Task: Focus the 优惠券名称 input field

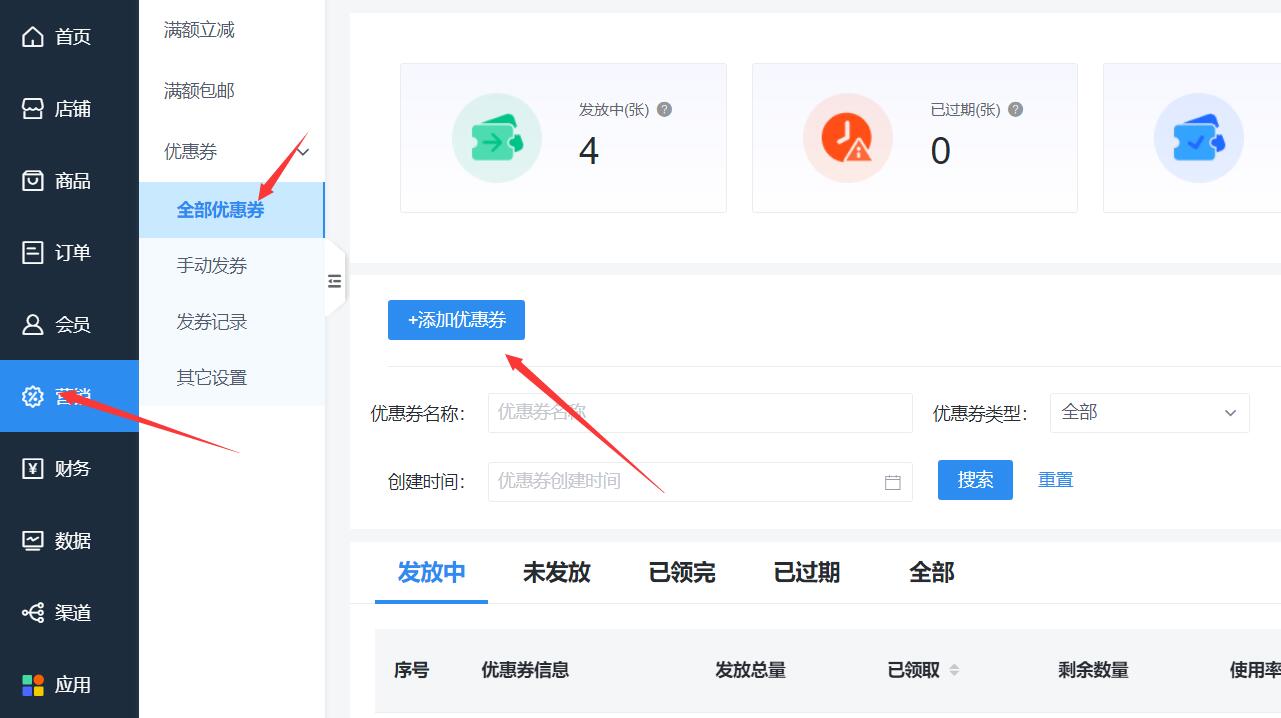Action: point(700,413)
